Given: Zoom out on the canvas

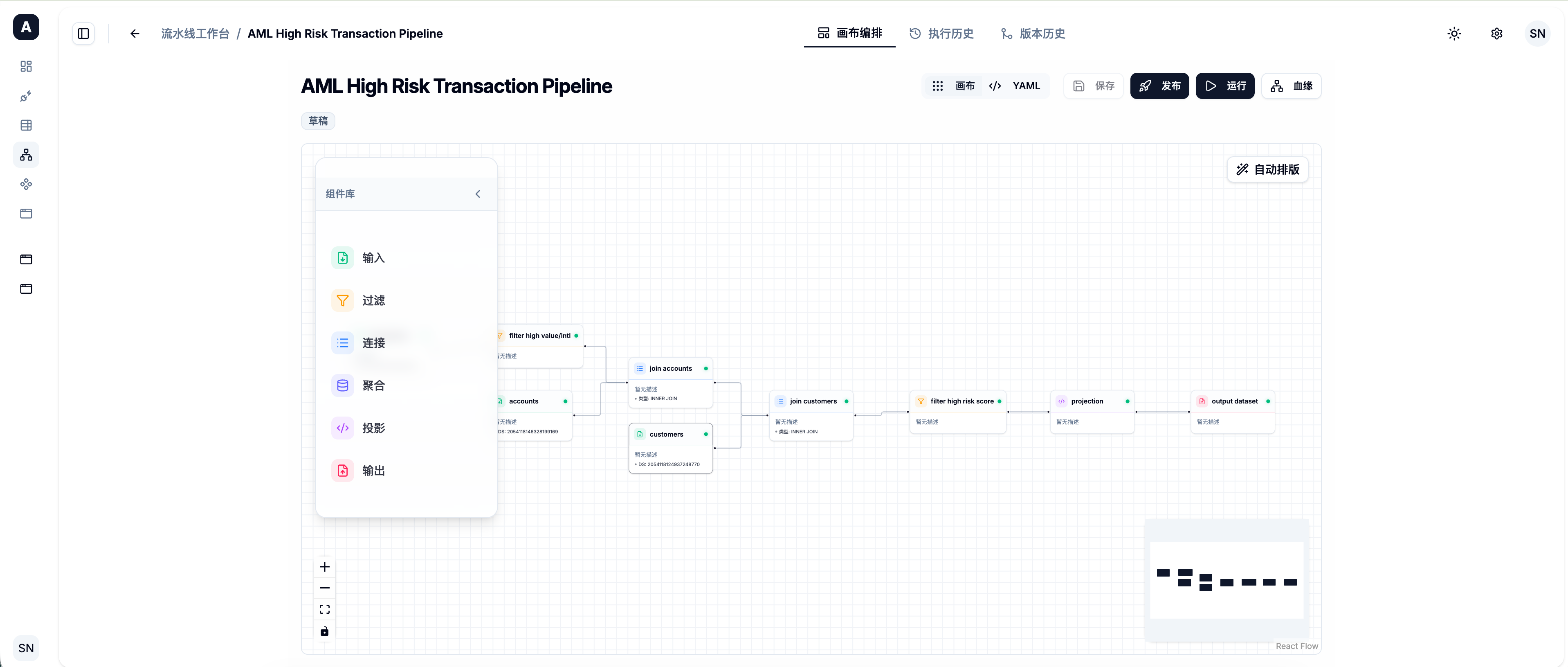Looking at the screenshot, I should click(324, 588).
